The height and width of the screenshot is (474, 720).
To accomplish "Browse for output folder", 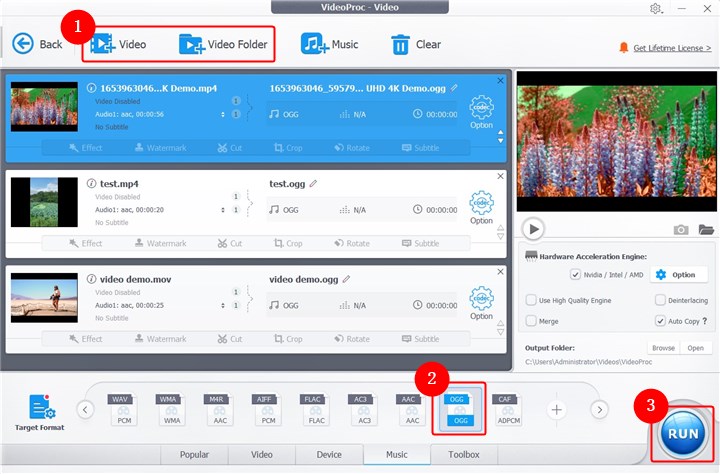I will [664, 348].
